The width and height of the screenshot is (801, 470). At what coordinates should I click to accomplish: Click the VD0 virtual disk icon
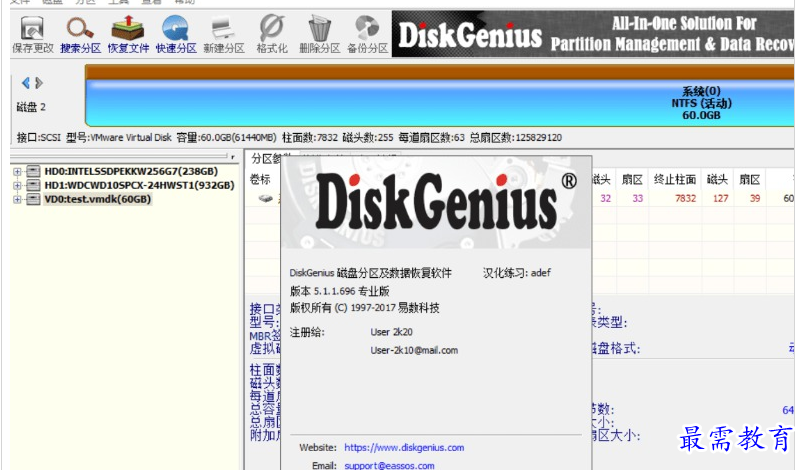click(x=33, y=199)
